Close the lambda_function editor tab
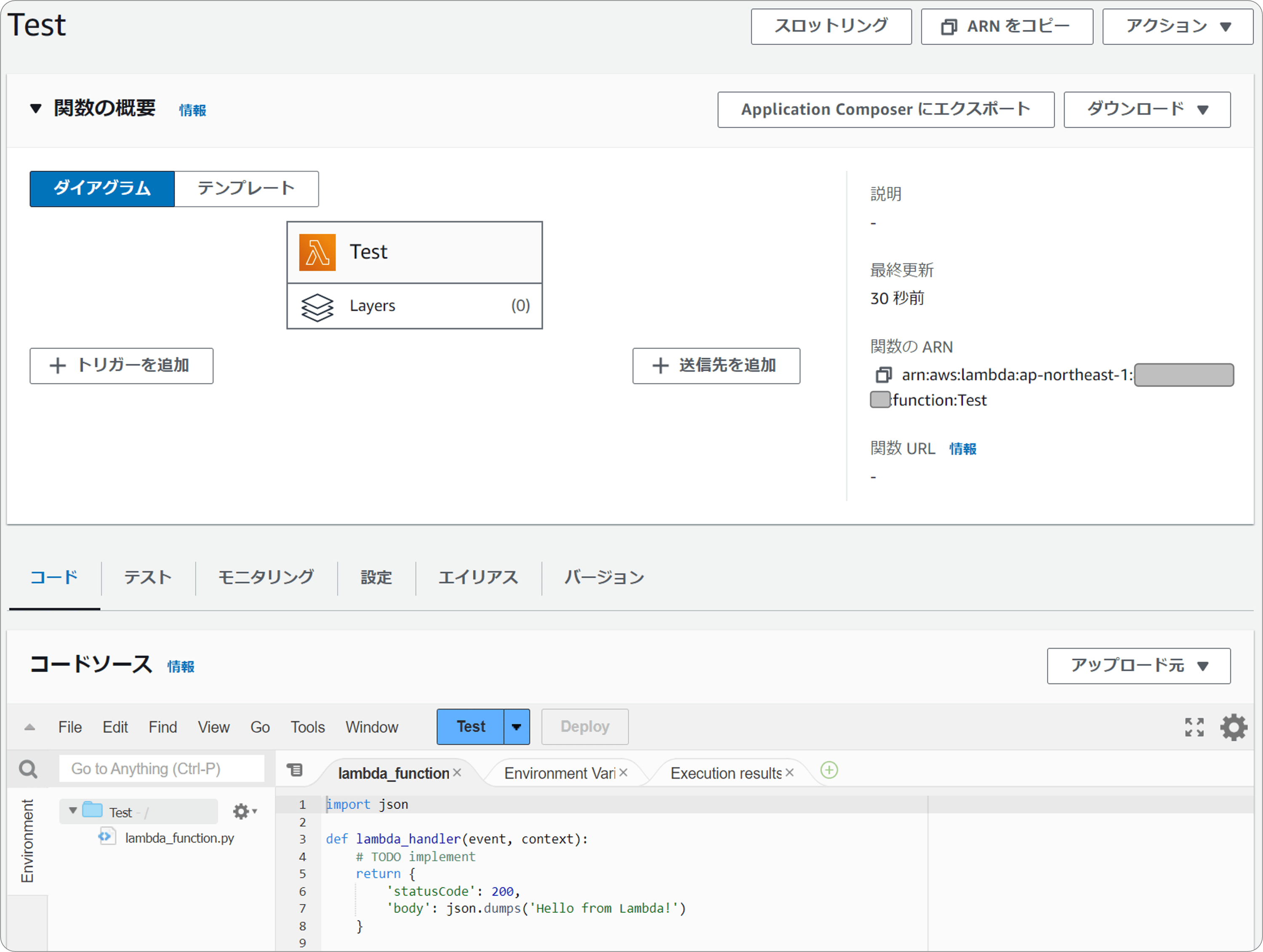Screen dimensions: 1263x952 point(457,773)
